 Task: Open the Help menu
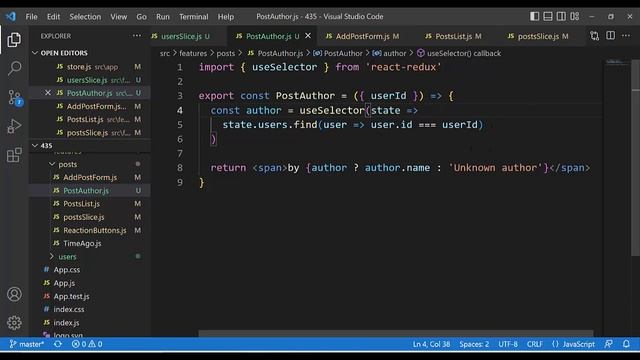226,17
